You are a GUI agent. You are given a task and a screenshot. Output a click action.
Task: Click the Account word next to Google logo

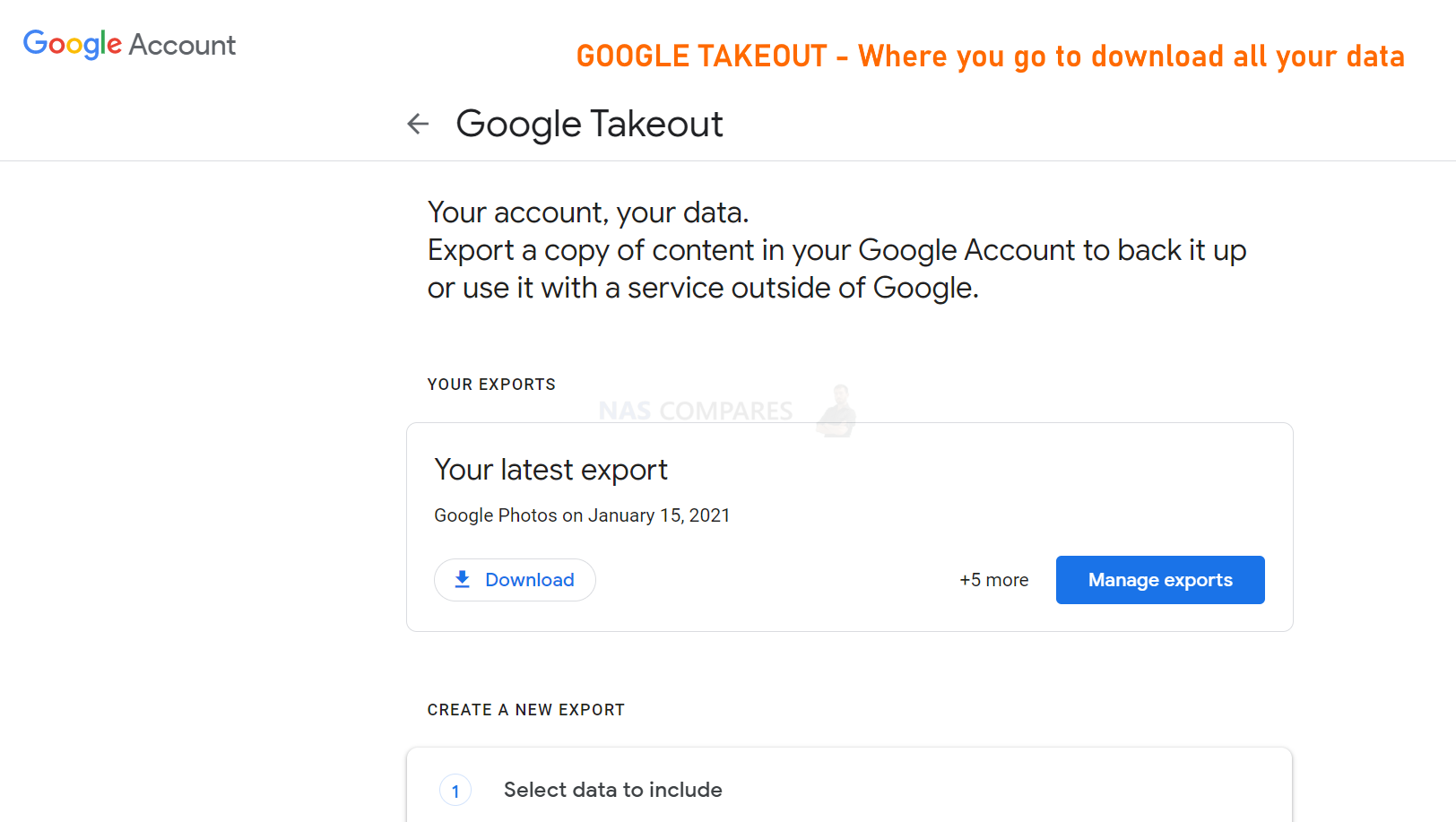click(182, 45)
